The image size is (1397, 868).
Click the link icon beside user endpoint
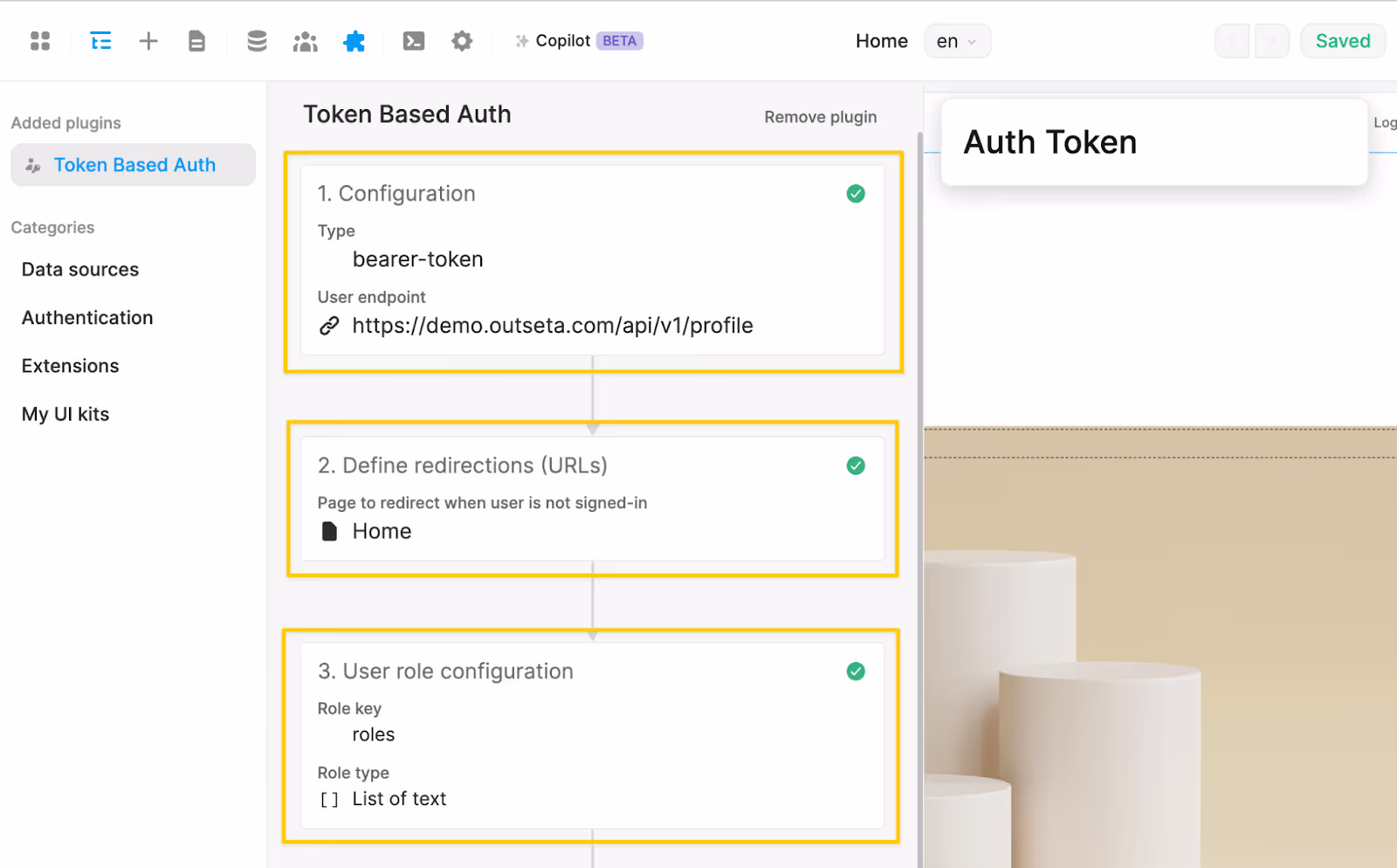(329, 326)
